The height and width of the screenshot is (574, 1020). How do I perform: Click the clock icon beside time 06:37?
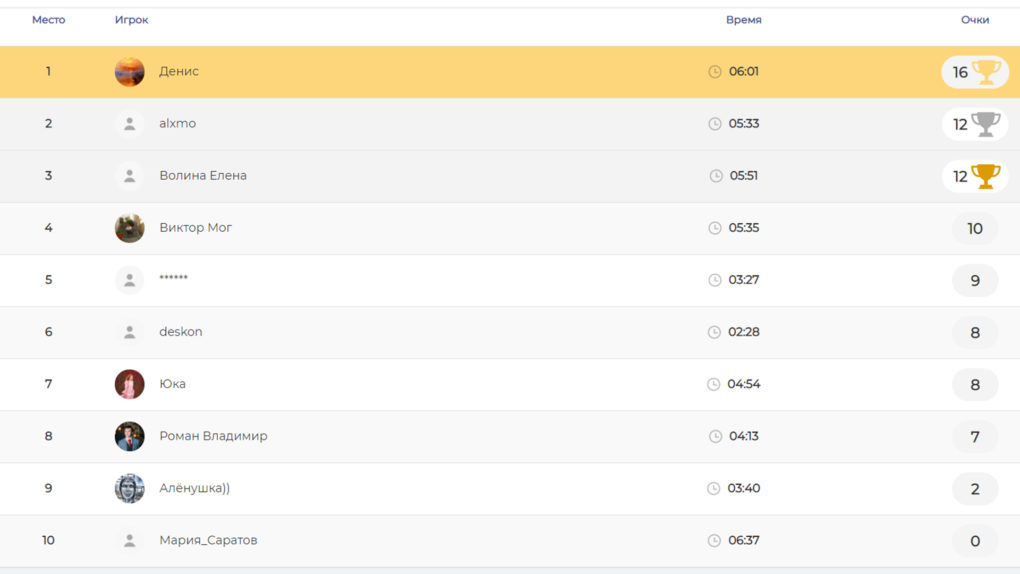point(714,540)
